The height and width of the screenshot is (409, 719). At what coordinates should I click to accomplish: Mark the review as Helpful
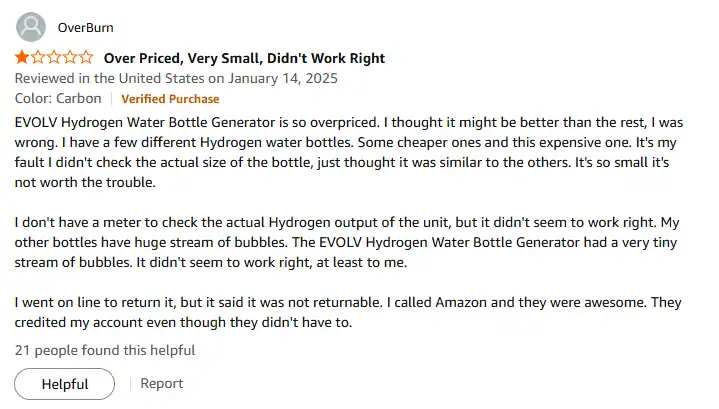pos(65,384)
